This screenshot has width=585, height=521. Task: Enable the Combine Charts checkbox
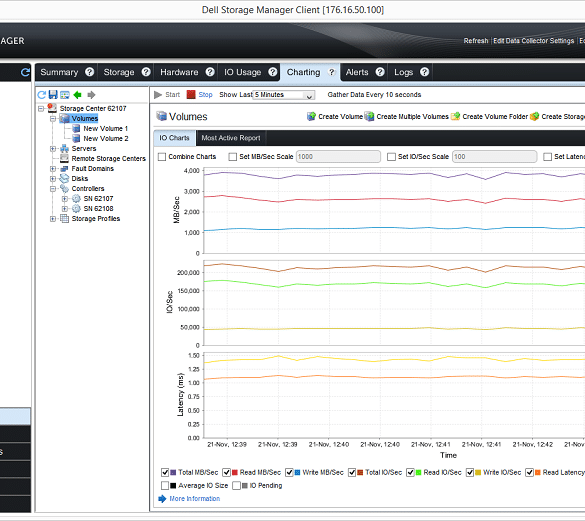(x=162, y=157)
